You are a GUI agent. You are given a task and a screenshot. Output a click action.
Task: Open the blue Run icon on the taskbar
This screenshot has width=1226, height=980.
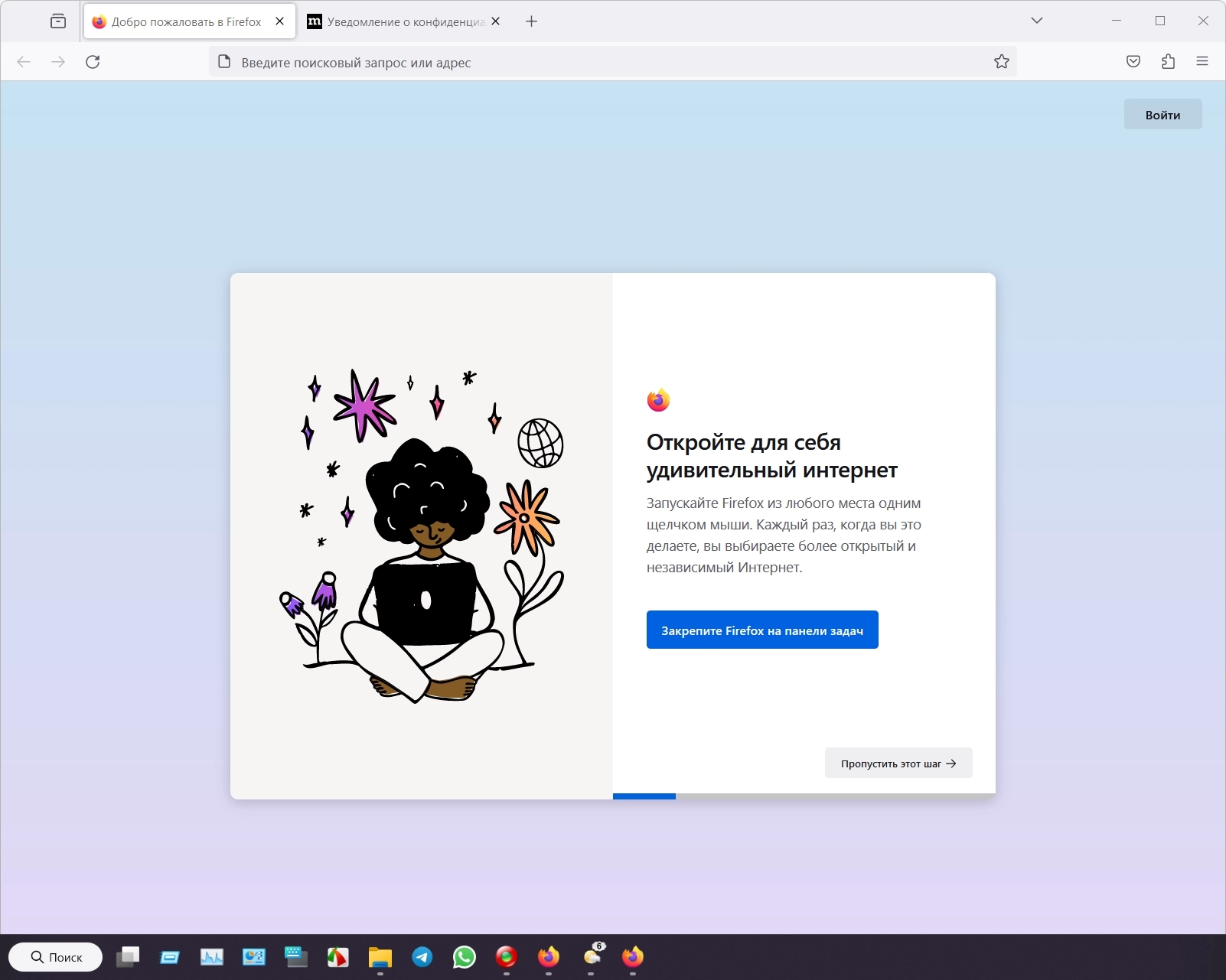point(170,957)
